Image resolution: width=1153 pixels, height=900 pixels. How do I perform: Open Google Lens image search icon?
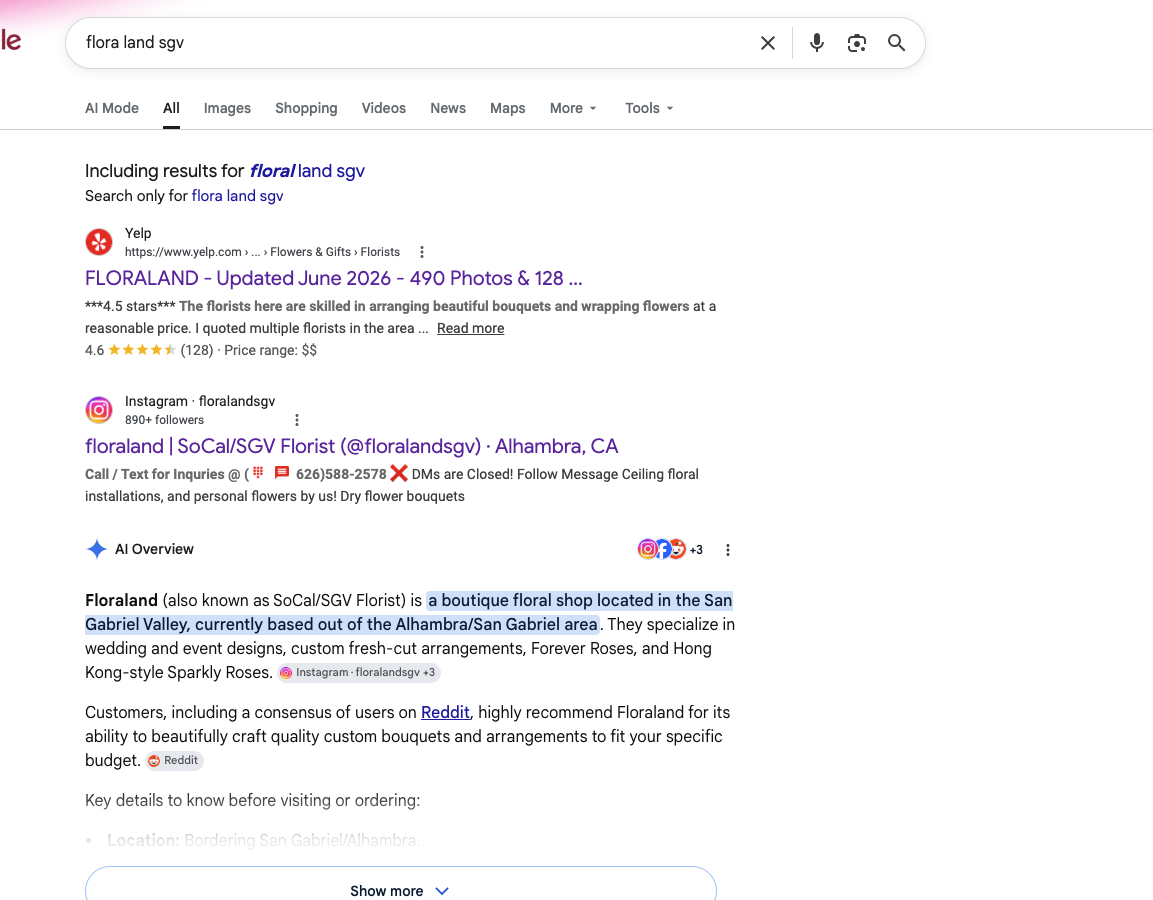(857, 43)
